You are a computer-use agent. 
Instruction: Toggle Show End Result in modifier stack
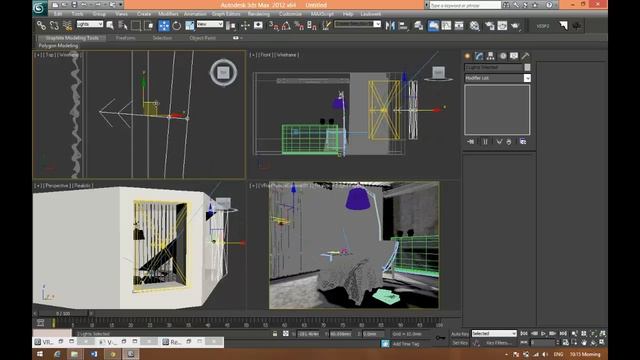point(485,142)
